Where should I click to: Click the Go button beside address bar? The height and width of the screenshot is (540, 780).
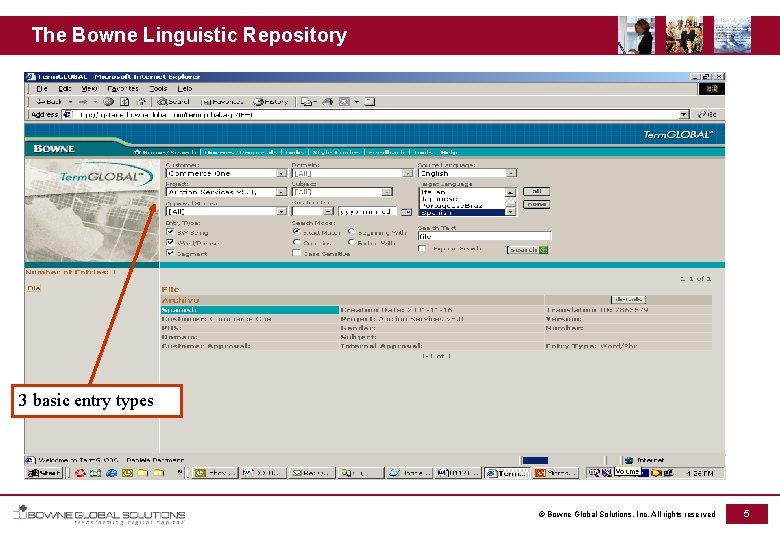(707, 114)
